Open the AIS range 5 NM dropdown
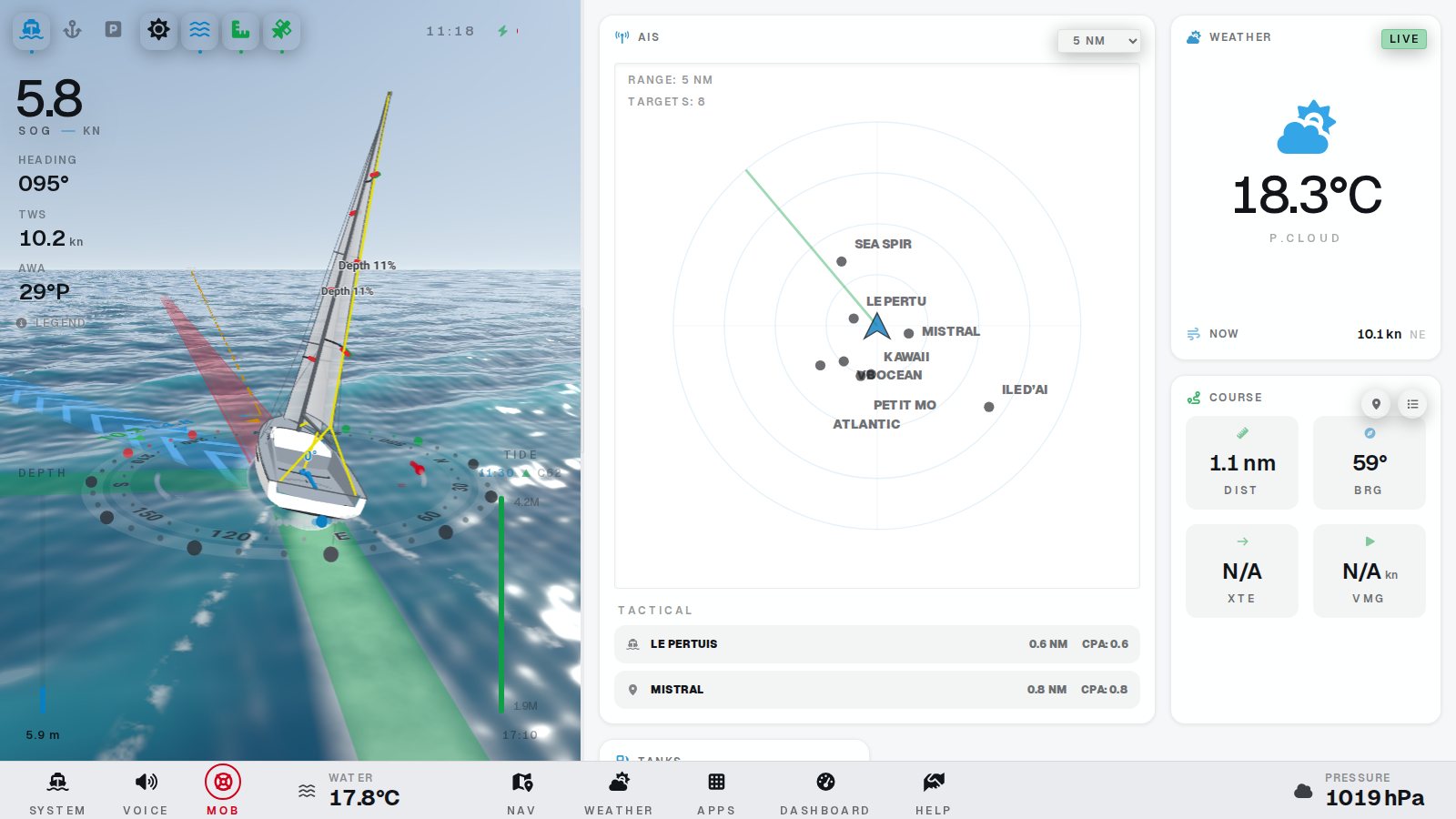The height and width of the screenshot is (819, 1456). click(1099, 40)
